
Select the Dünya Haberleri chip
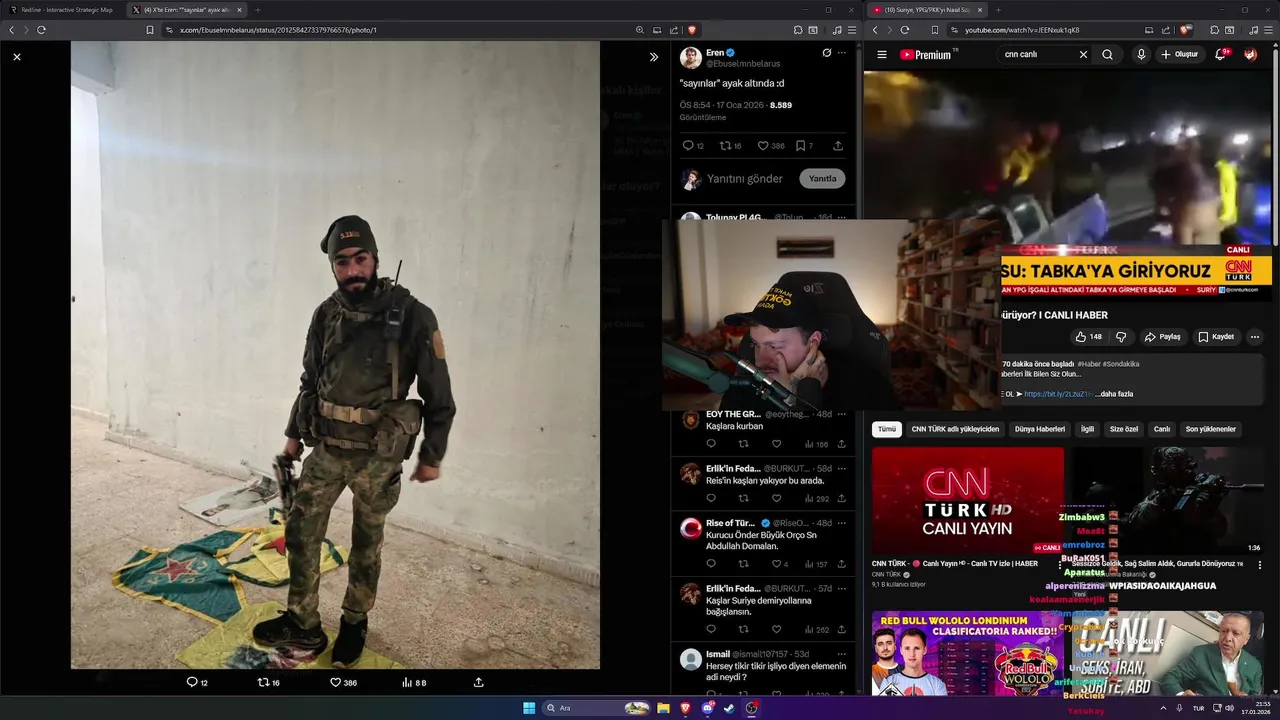(x=1040, y=429)
